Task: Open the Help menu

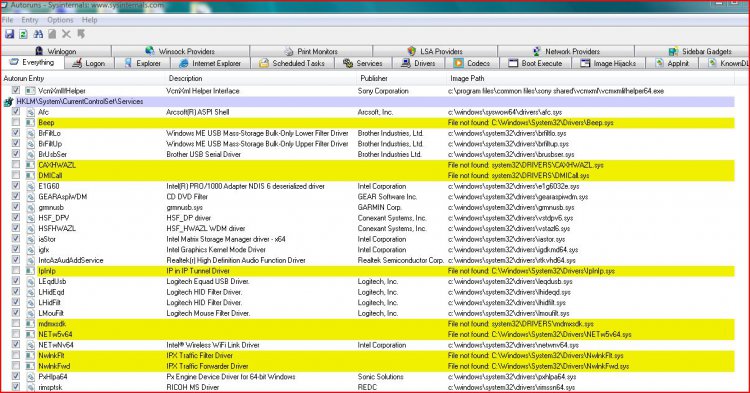Action: click(x=89, y=20)
